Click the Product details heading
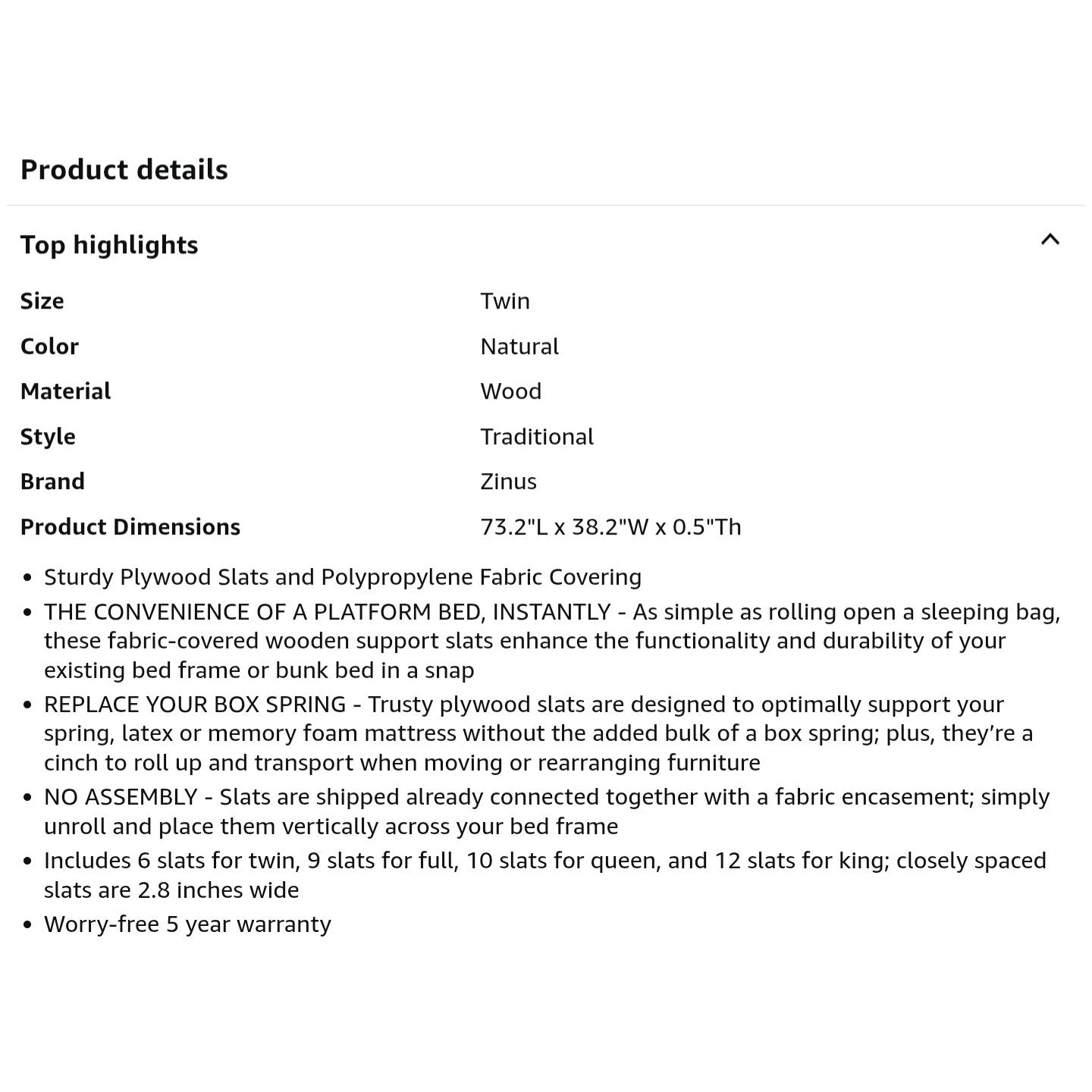This screenshot has height=1092, width=1092. tap(124, 170)
